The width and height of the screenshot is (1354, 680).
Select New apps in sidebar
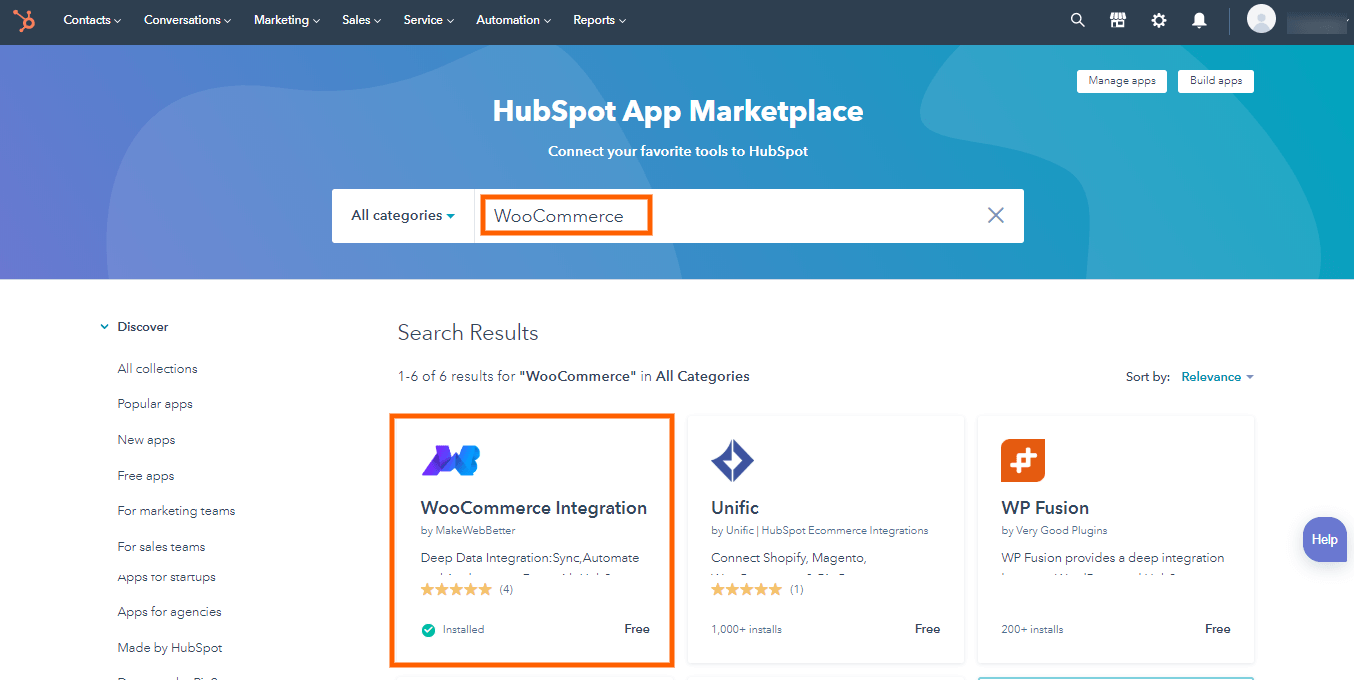tap(146, 440)
